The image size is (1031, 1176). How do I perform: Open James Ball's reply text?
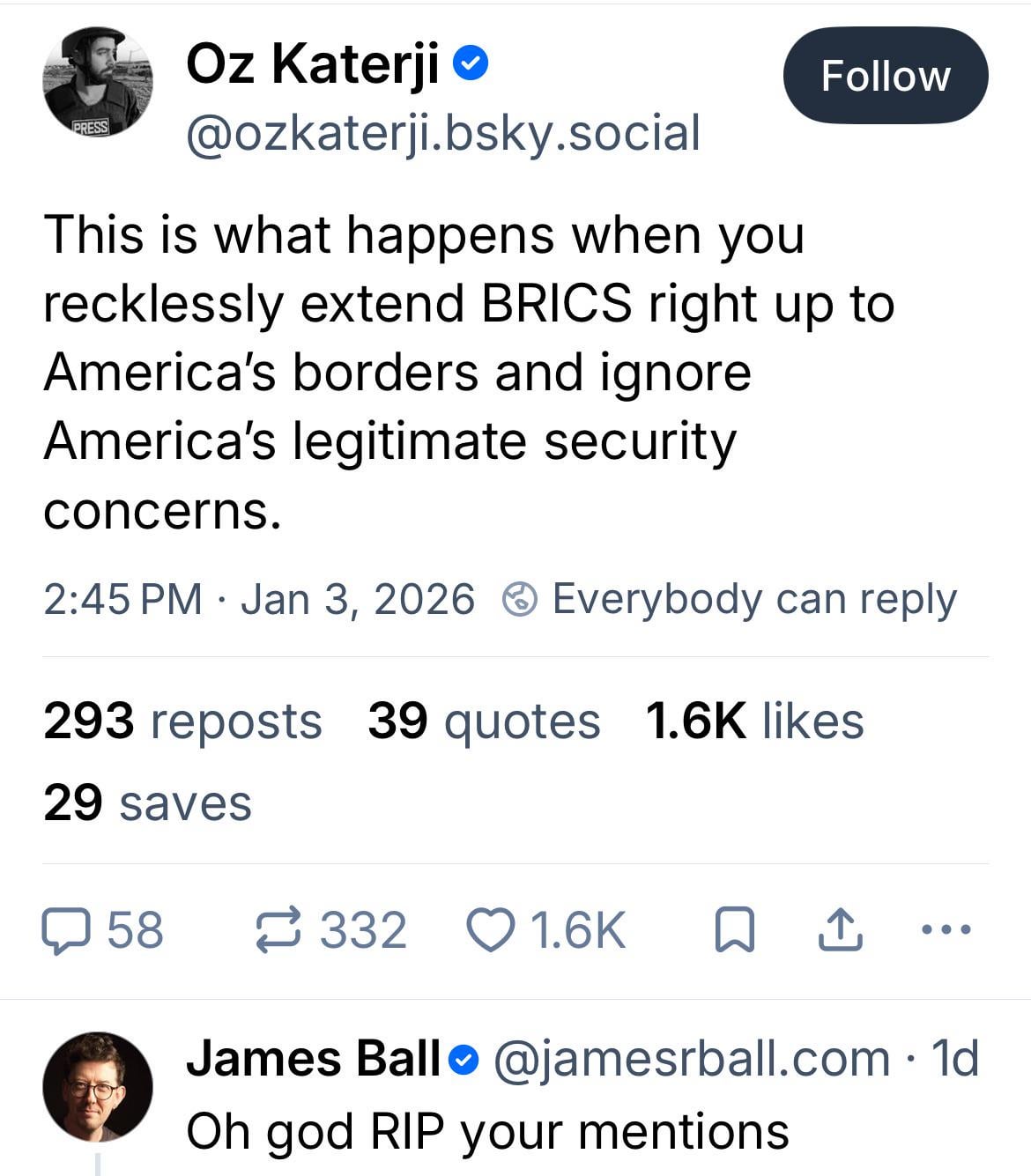click(x=487, y=1131)
